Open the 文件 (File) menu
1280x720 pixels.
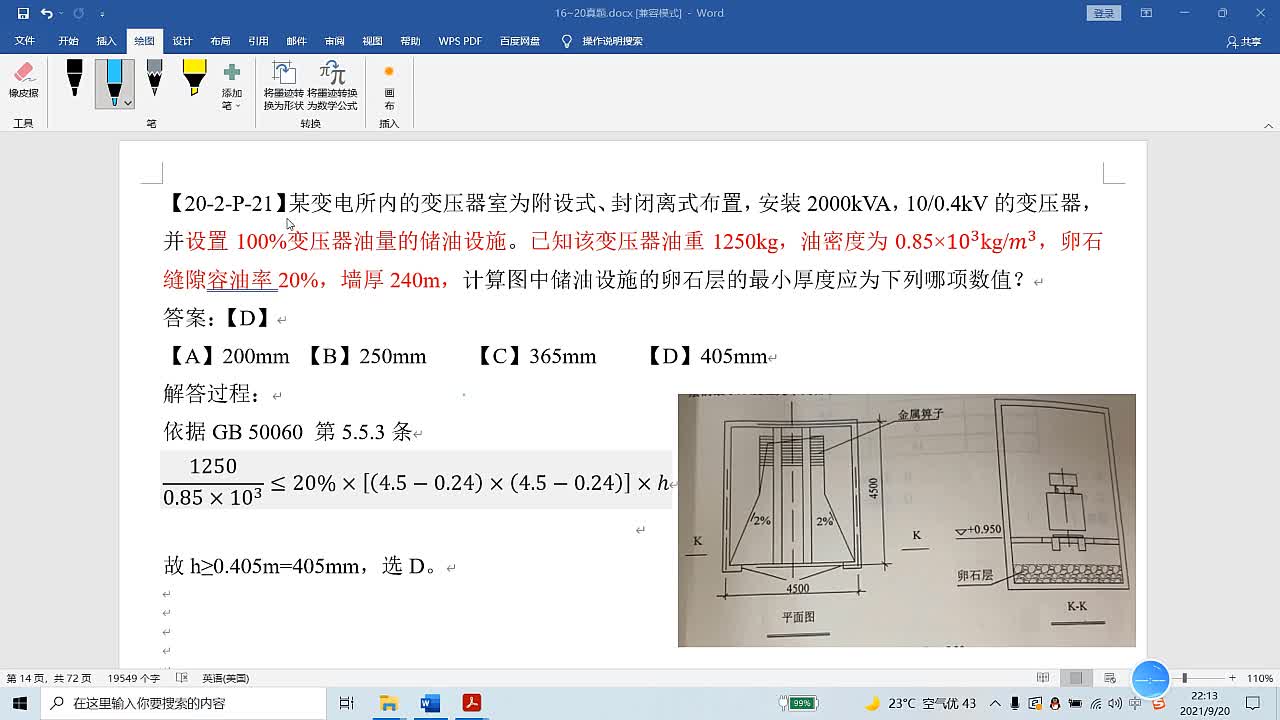24,41
